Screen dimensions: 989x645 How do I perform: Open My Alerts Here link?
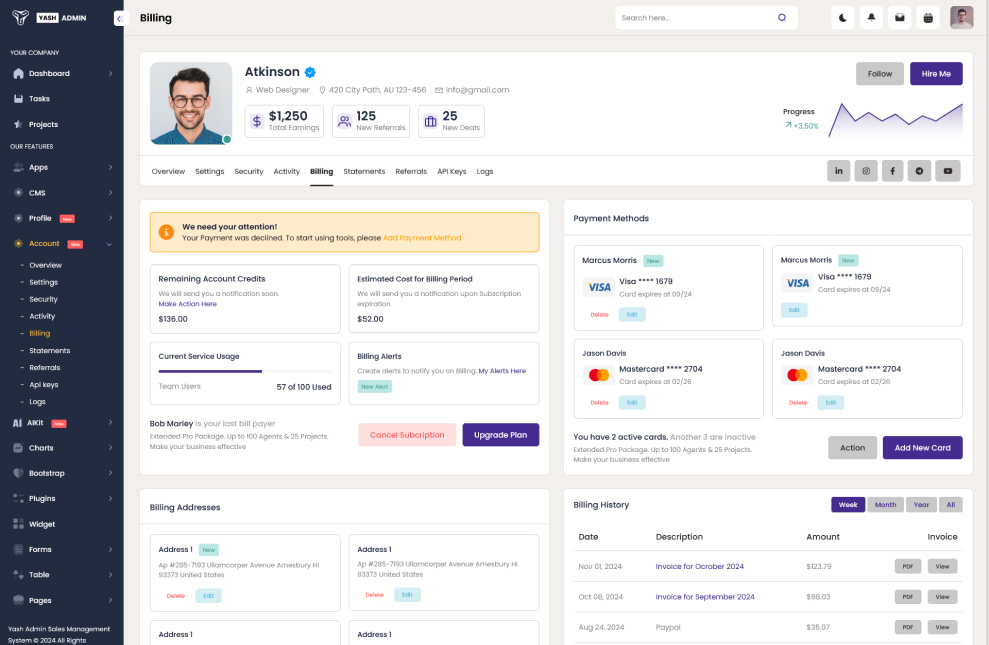tap(502, 371)
